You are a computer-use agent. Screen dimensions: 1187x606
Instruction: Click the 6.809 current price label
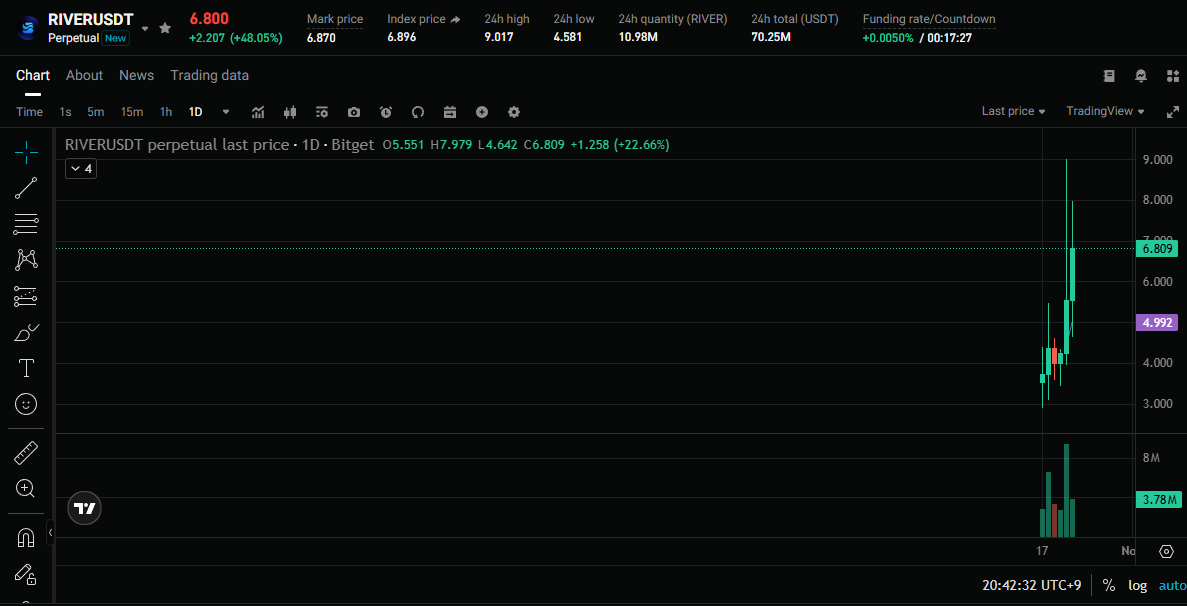click(x=1157, y=248)
